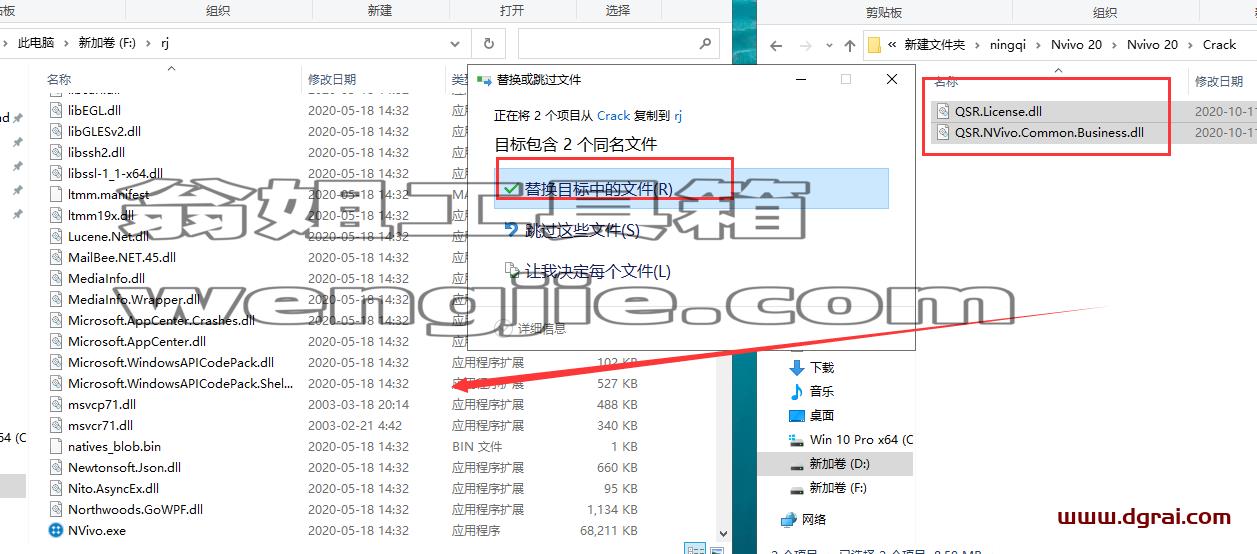
Task: Navigate to 新加卷 (F:) in breadcrumb
Action: click(105, 43)
